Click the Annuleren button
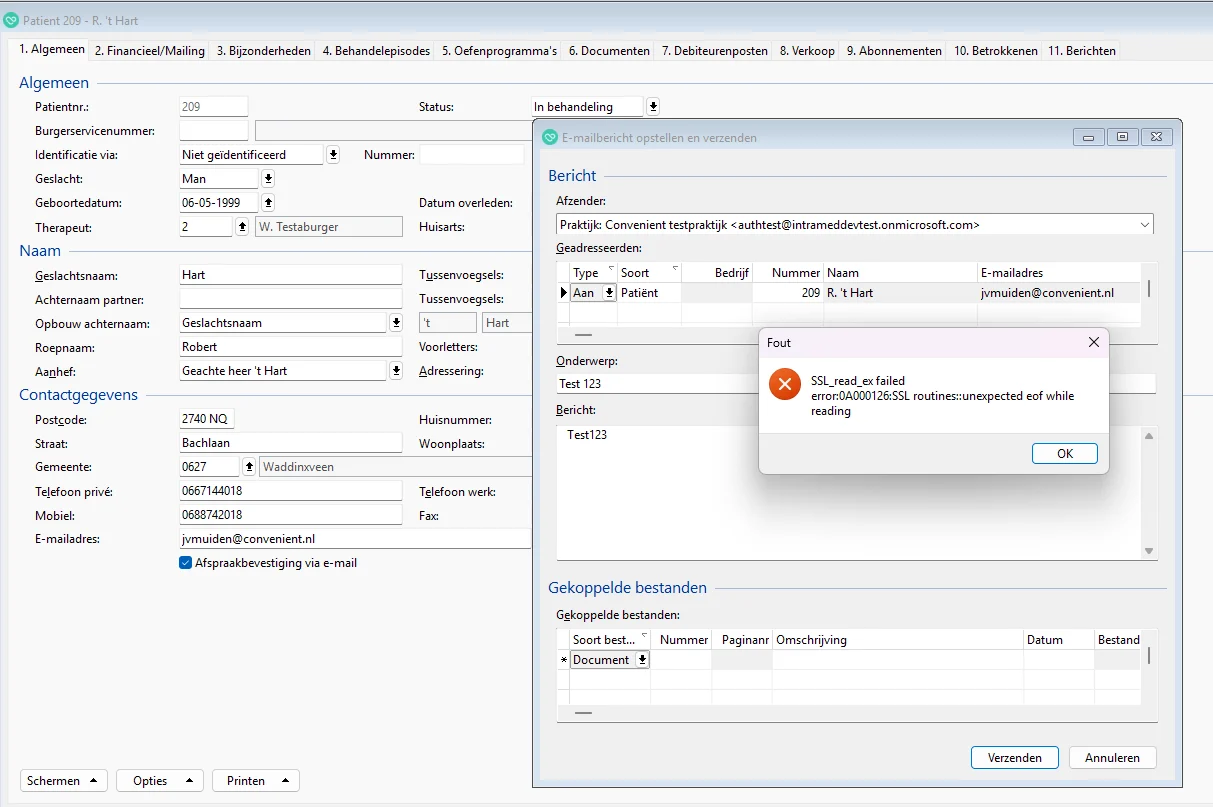The width and height of the screenshot is (1213, 807). point(1113,758)
